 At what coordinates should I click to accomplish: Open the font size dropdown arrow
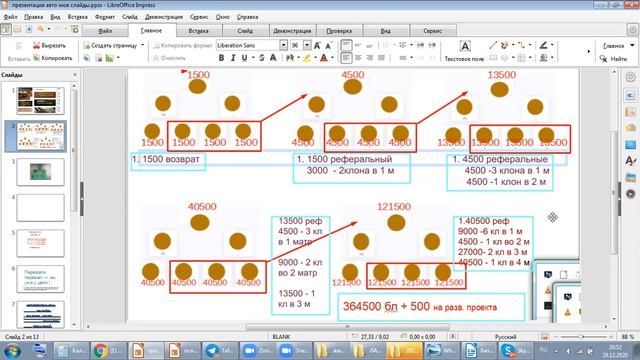point(307,45)
